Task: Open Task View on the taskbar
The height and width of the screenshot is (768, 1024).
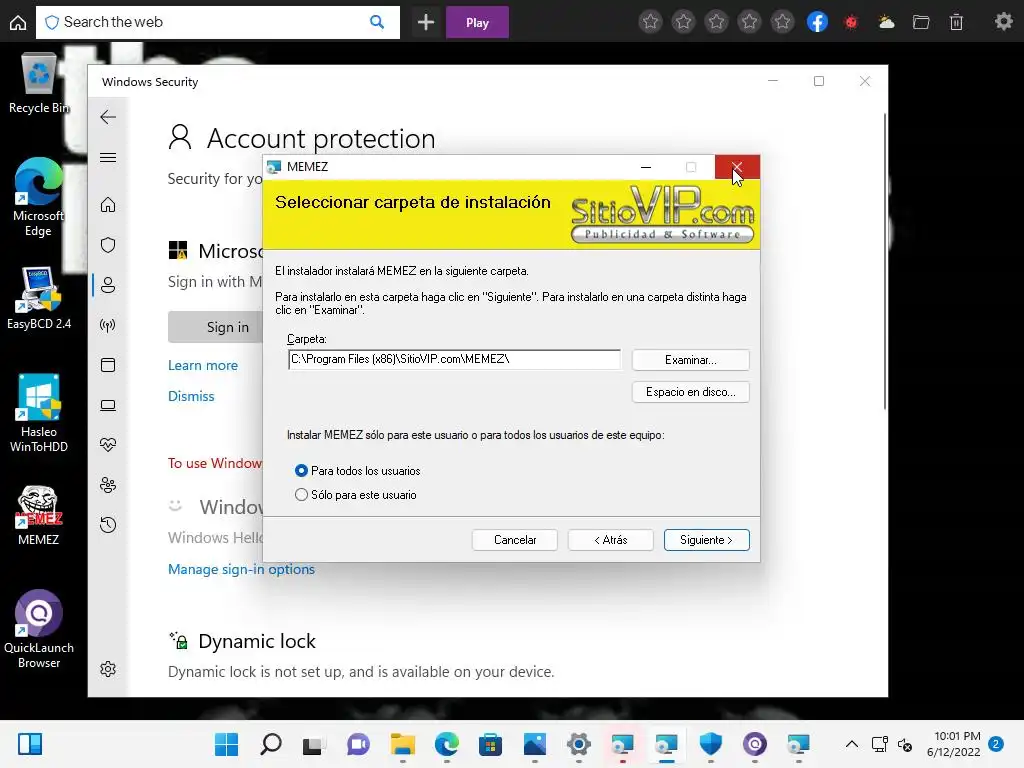Action: pos(314,744)
